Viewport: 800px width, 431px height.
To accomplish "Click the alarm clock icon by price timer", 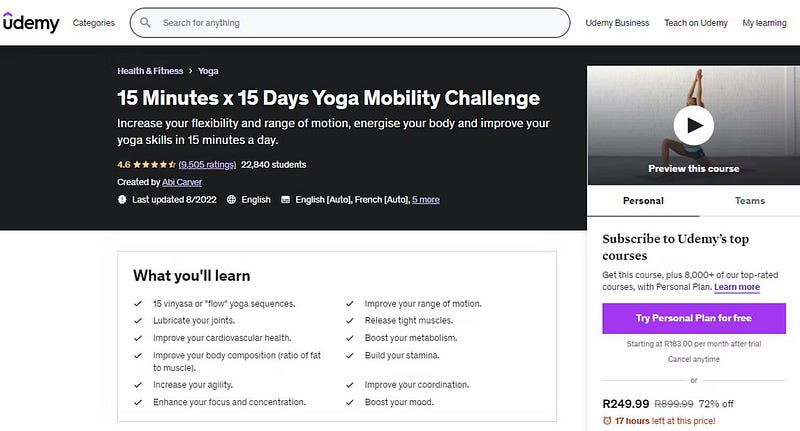I will click(606, 421).
